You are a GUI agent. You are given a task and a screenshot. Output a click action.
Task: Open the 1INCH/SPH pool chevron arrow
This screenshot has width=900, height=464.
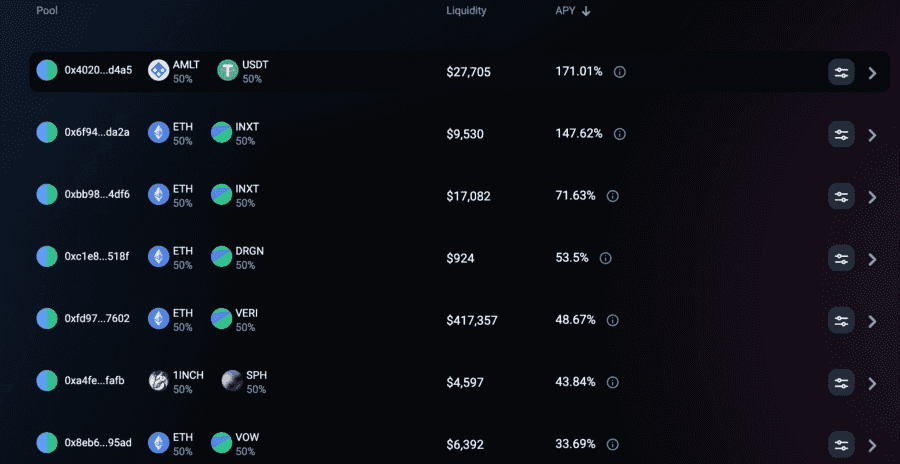(x=872, y=383)
